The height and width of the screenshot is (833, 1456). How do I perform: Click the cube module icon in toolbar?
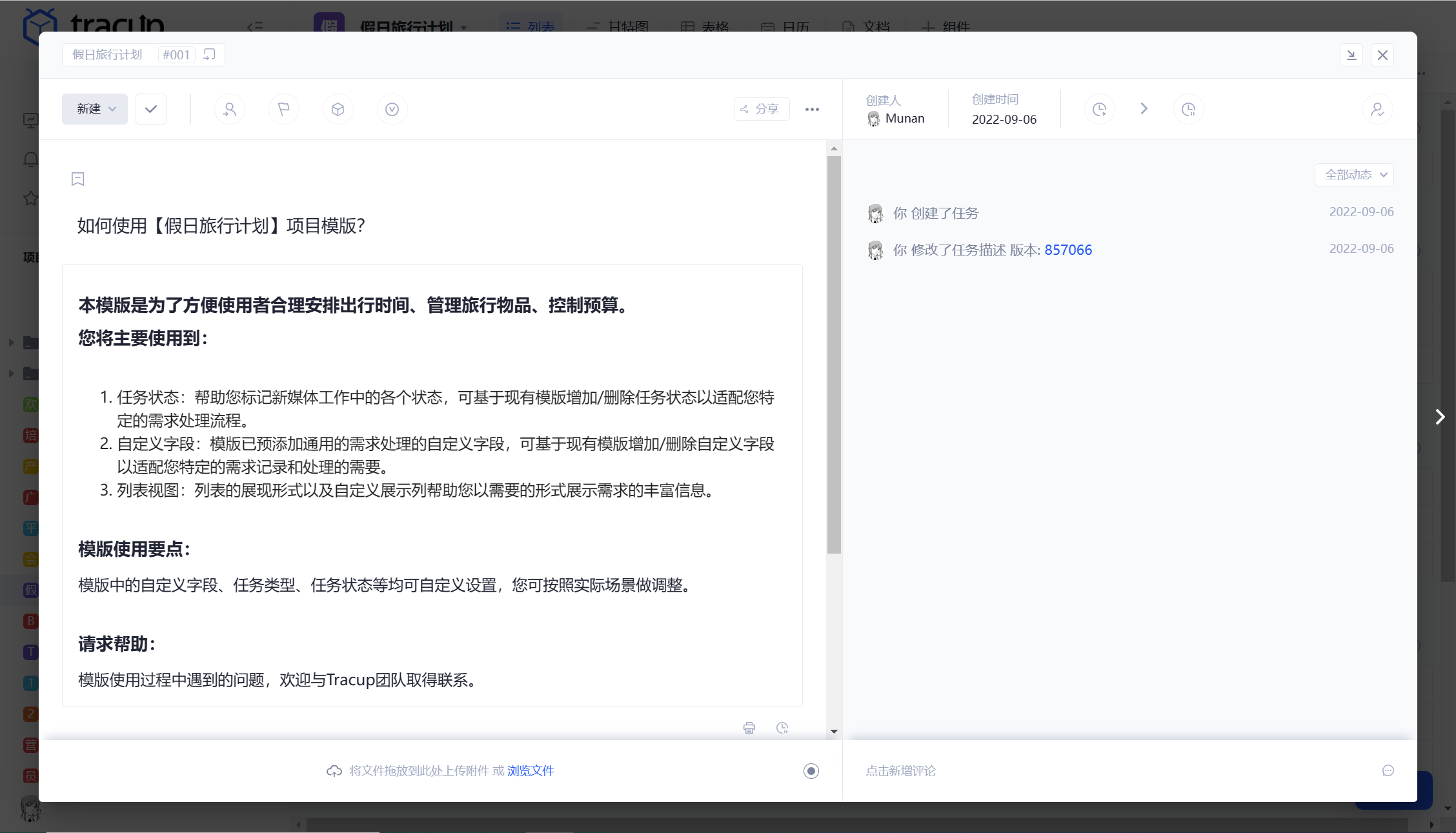click(338, 109)
